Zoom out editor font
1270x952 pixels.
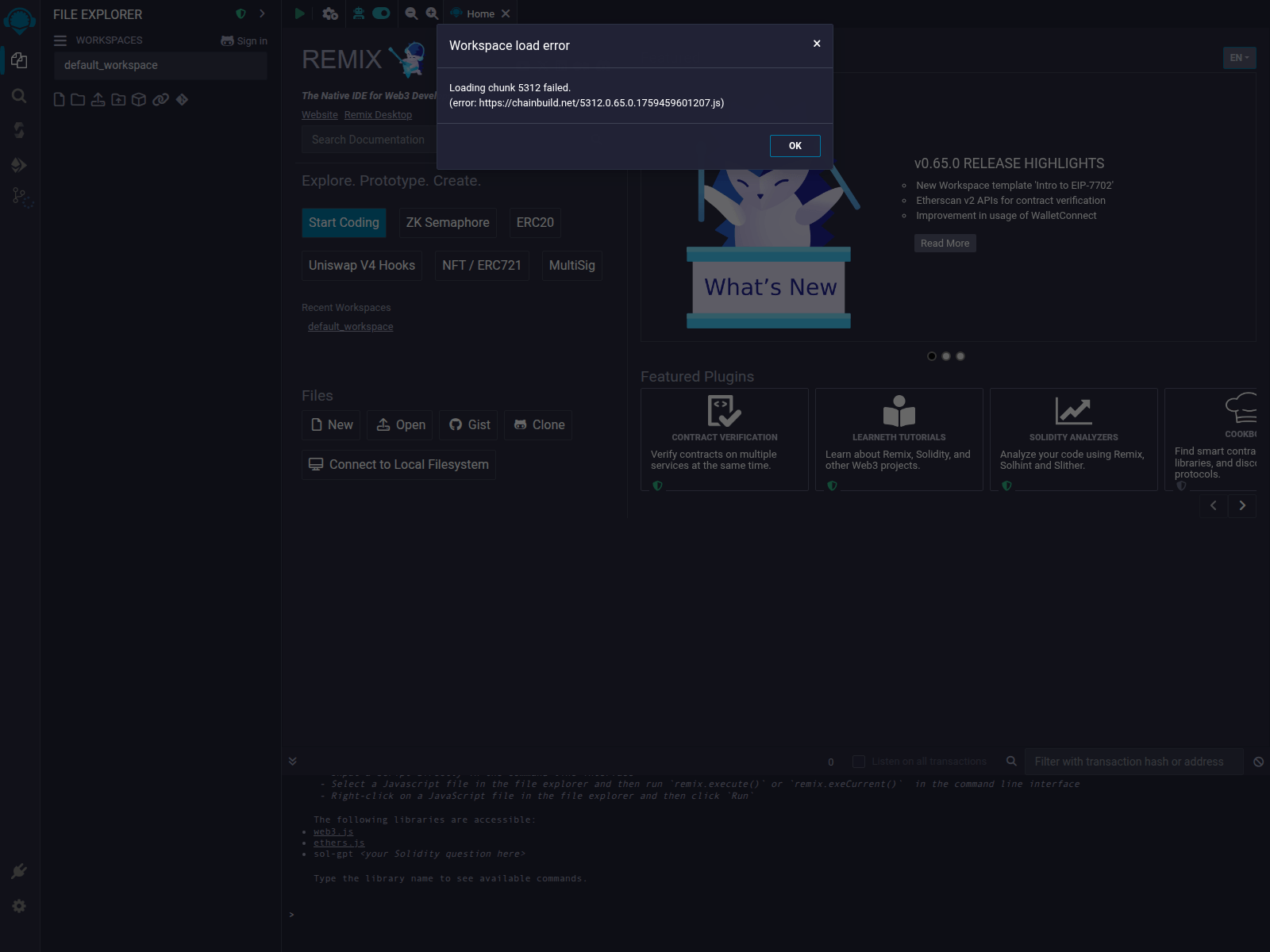[x=411, y=13]
